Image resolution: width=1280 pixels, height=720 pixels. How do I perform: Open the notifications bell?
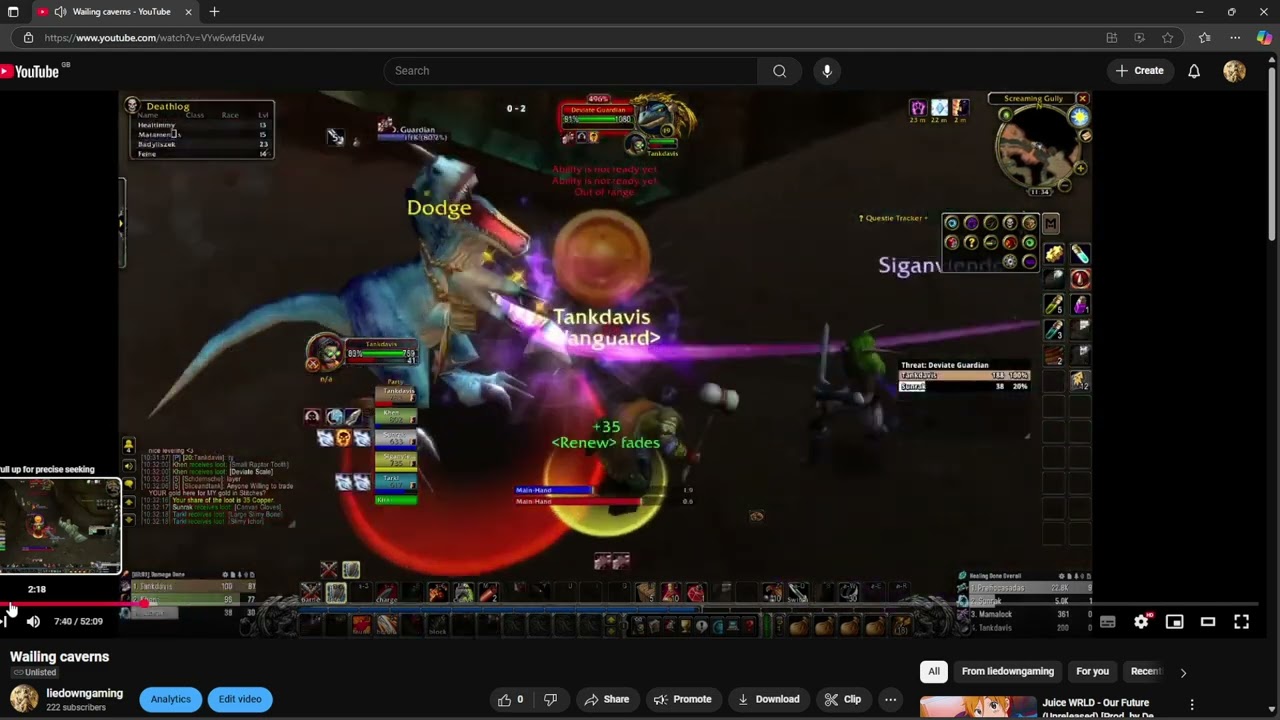[x=1194, y=71]
